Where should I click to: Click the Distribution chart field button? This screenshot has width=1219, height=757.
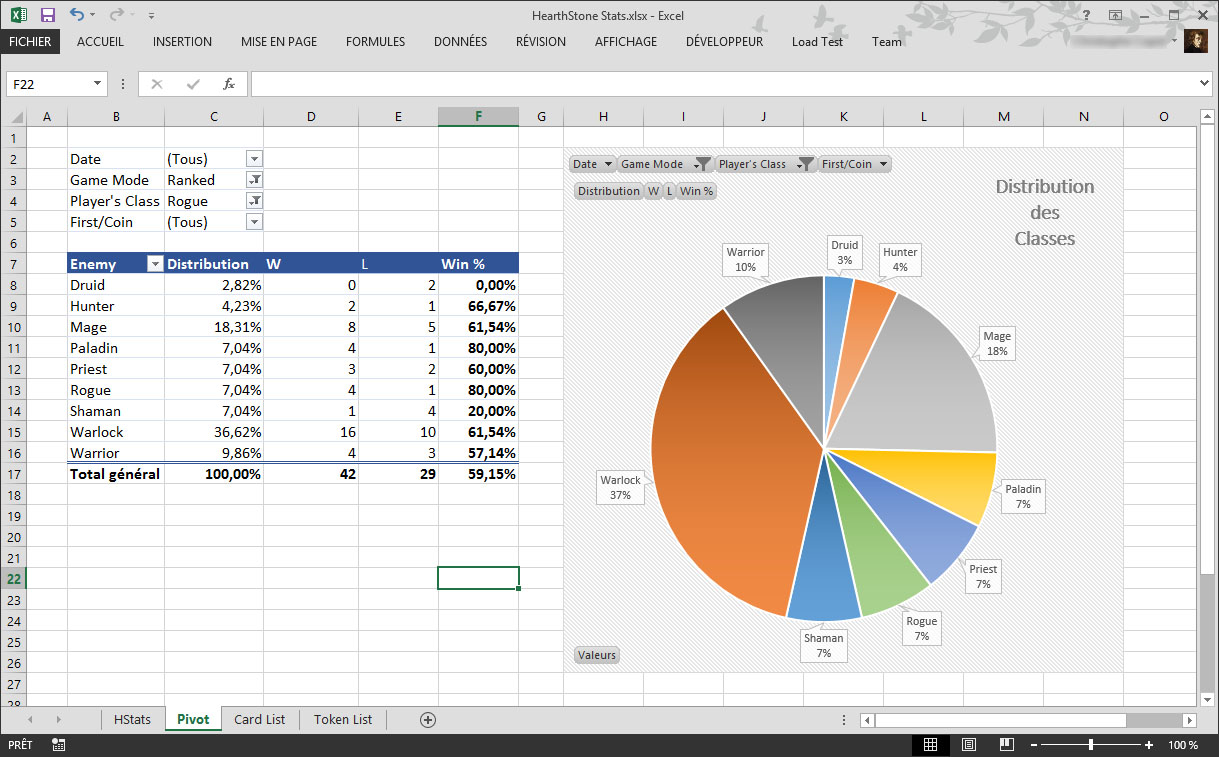(608, 191)
